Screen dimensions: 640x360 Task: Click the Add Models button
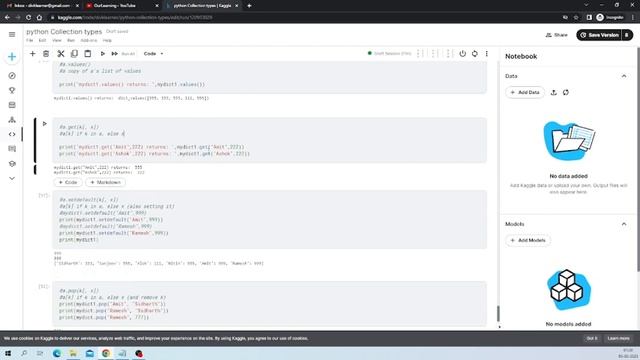click(x=528, y=240)
